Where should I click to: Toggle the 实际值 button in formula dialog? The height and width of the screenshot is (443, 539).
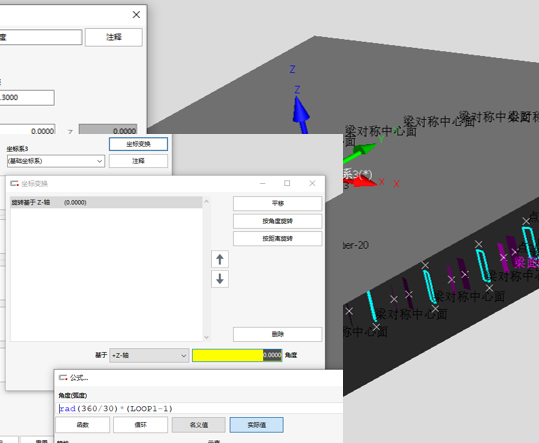click(256, 425)
